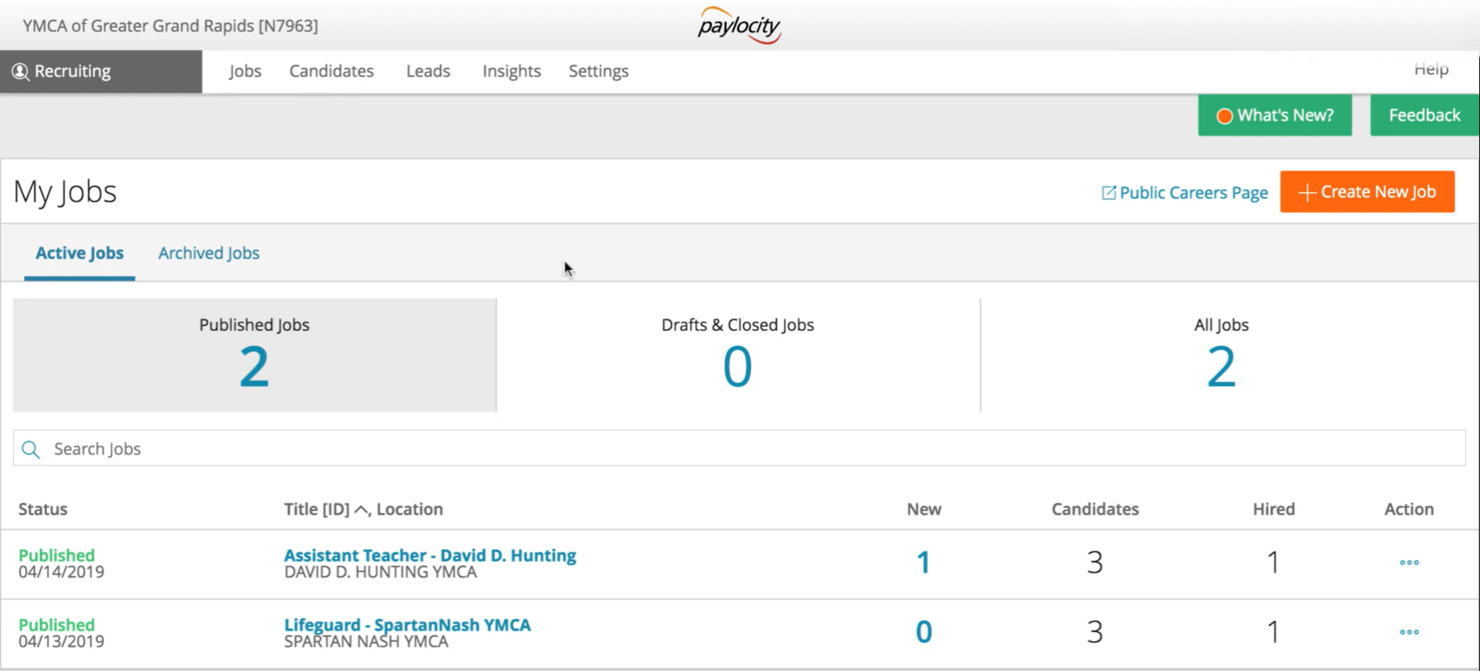Click DAVID D. HUNTING YMCA location text
This screenshot has width=1480, height=671.
380,573
